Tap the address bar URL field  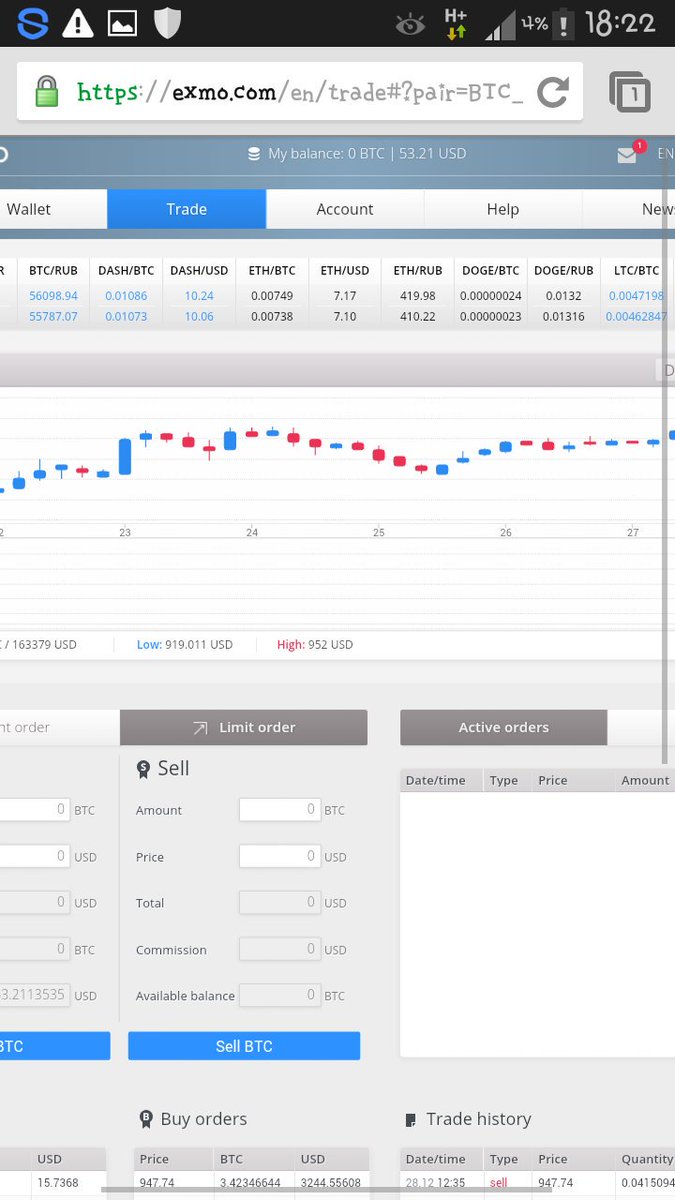pos(300,92)
